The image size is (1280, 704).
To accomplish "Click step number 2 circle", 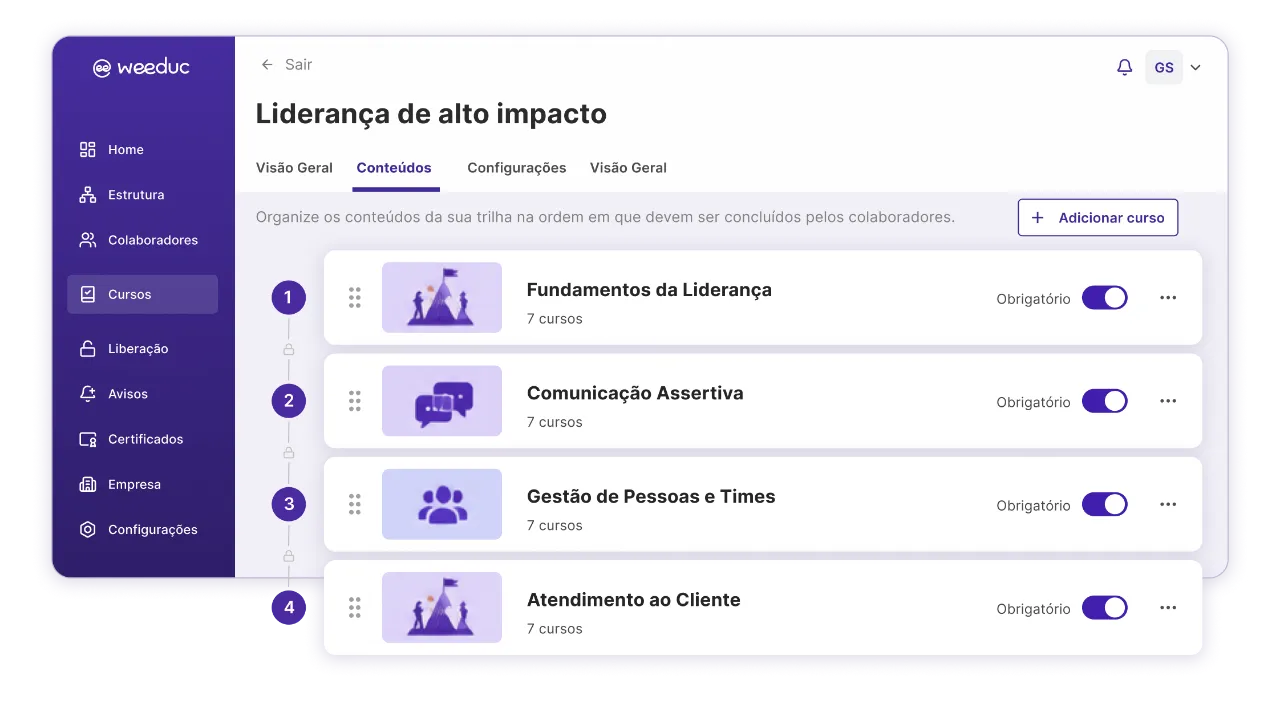I will [x=289, y=401].
